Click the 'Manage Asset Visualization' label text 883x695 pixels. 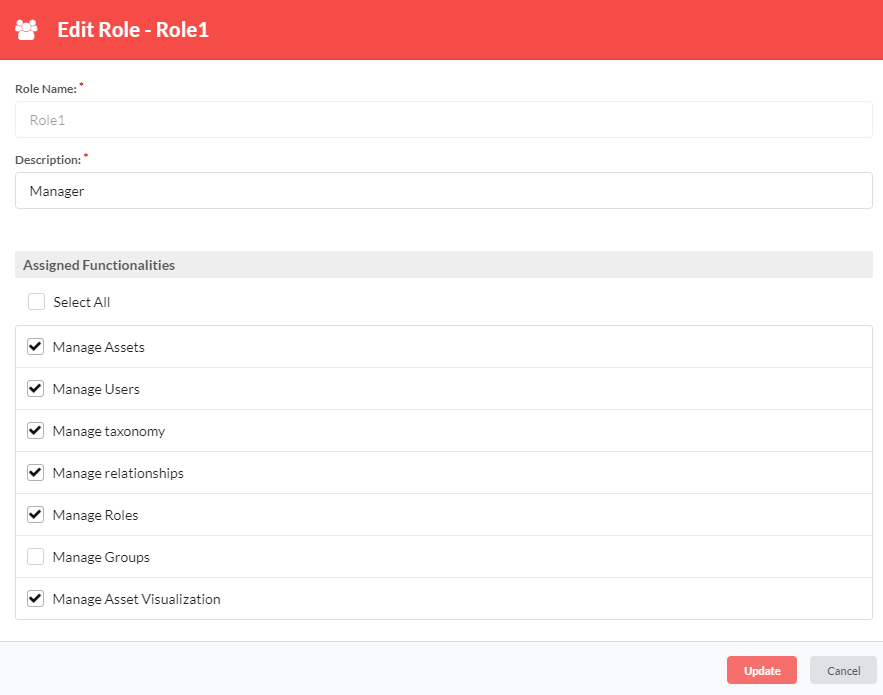pos(137,599)
